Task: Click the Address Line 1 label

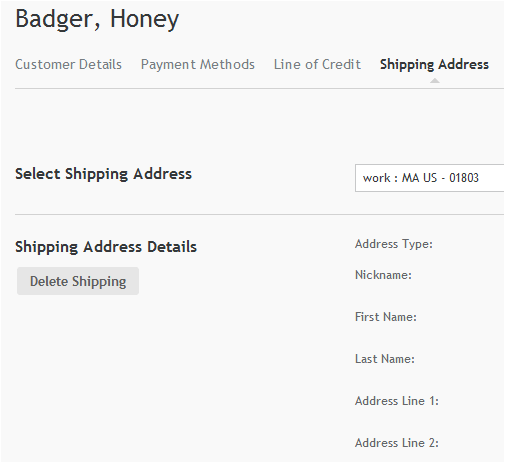Action: click(397, 401)
